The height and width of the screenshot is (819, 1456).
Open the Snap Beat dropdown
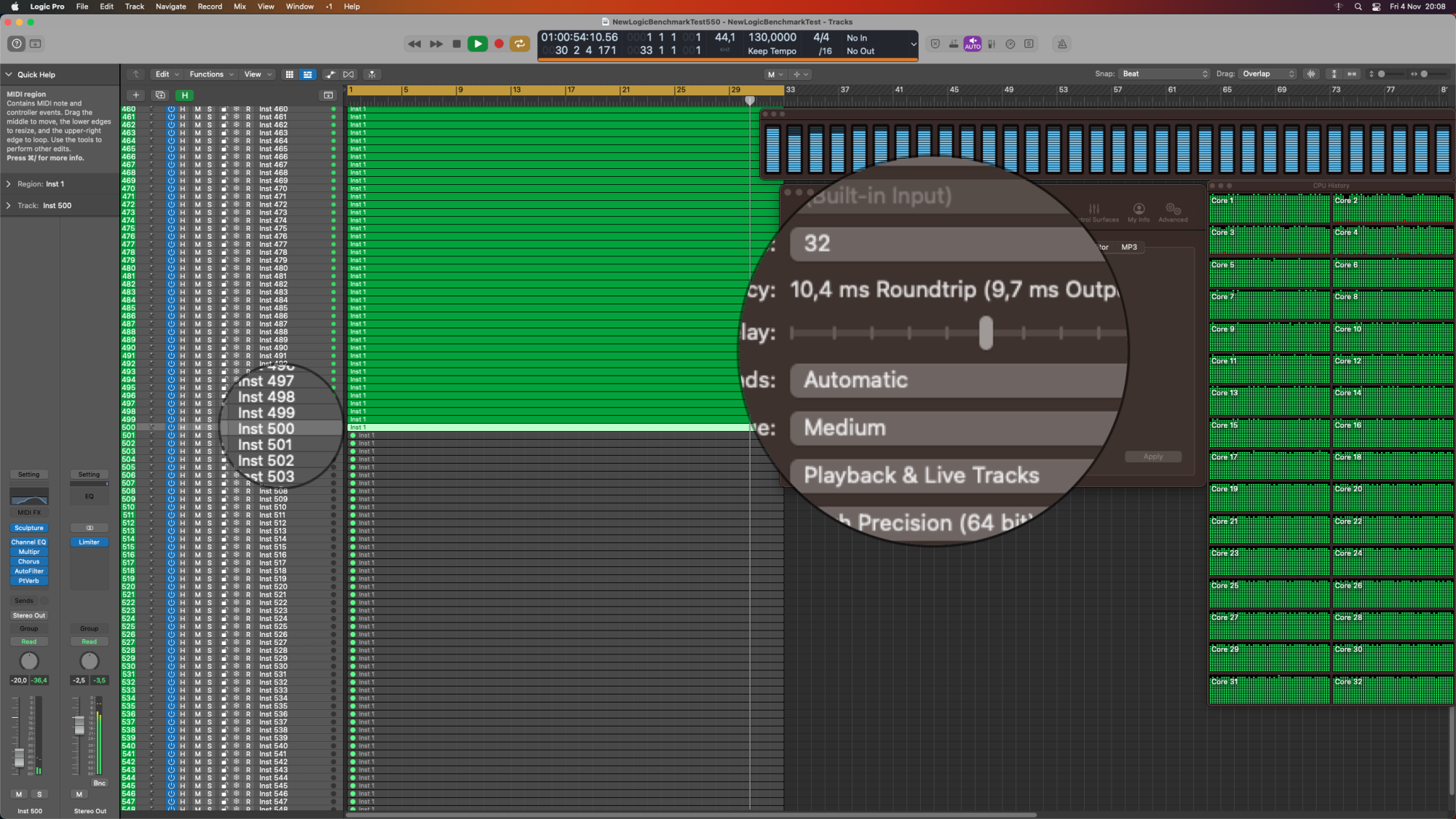[x=1164, y=74]
